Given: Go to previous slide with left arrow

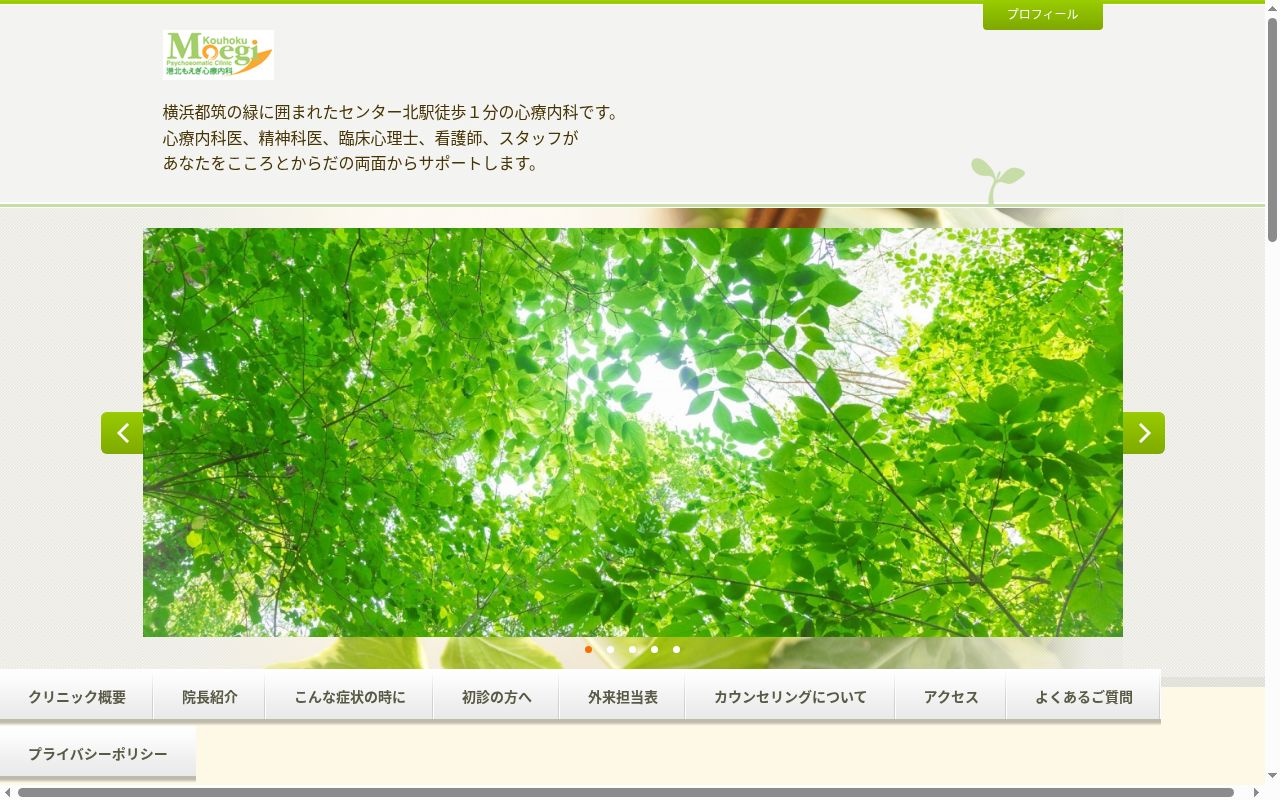Looking at the screenshot, I should (122, 433).
